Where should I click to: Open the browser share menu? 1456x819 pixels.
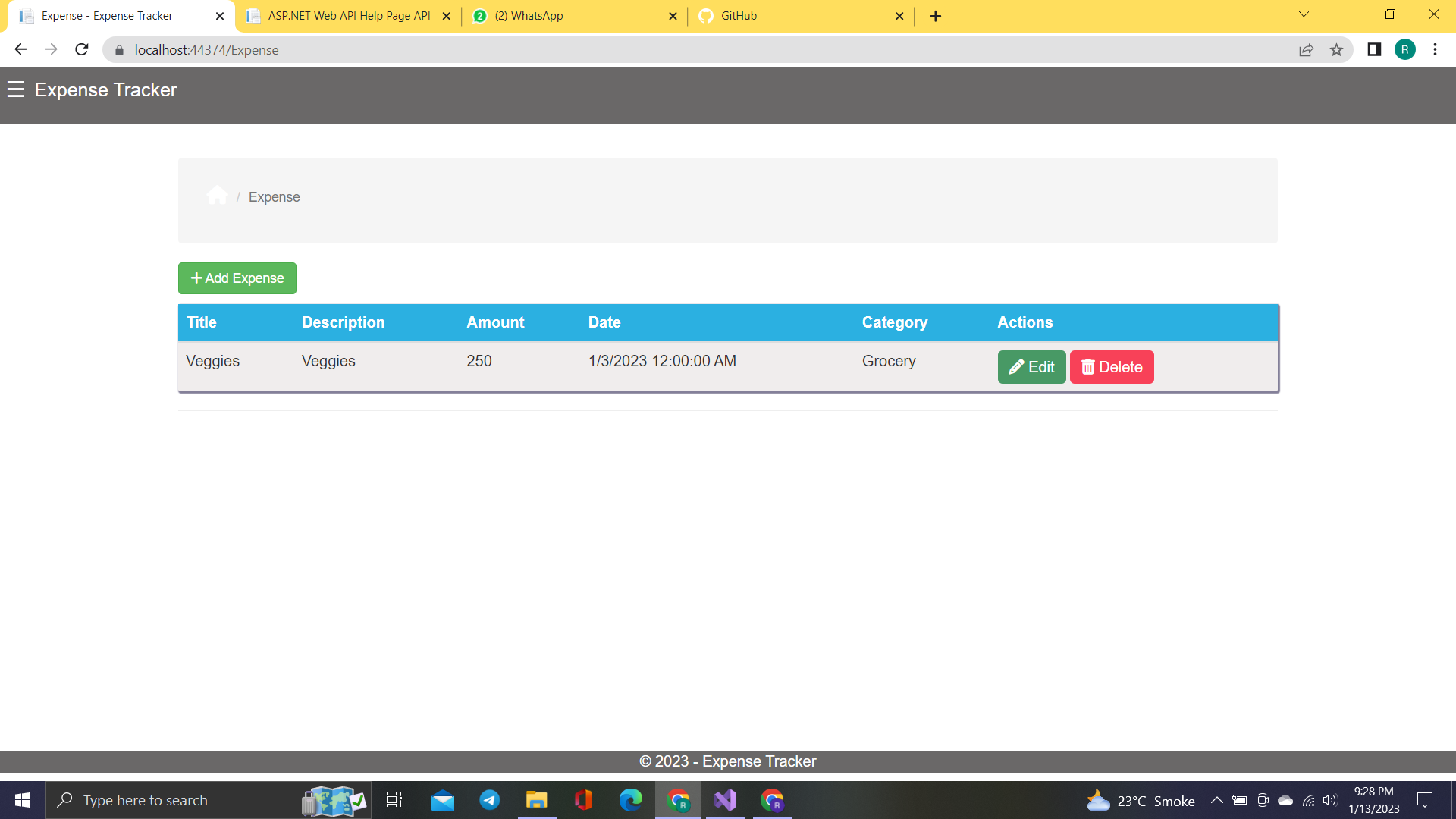point(1307,50)
